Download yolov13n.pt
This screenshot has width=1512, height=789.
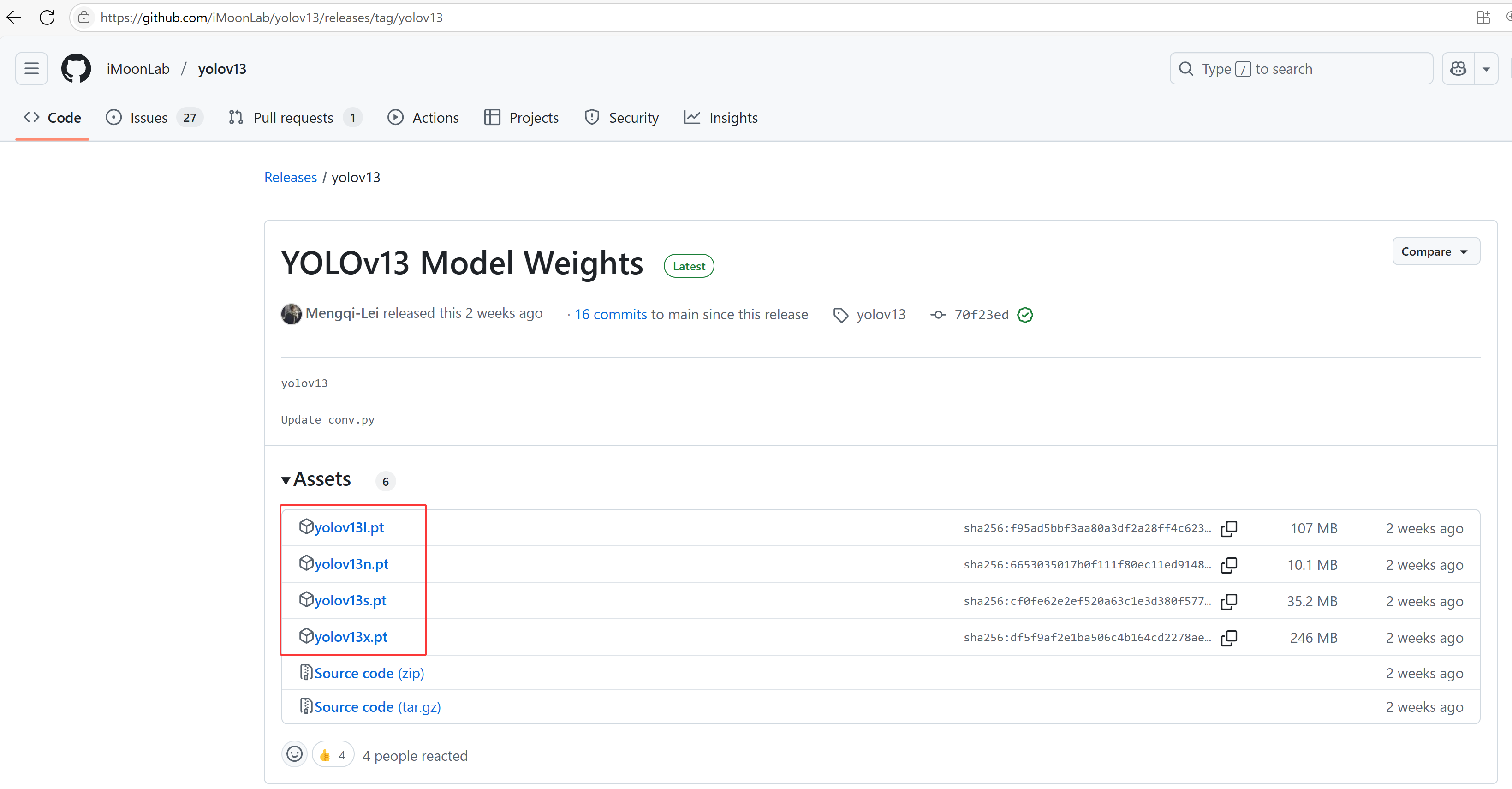351,563
